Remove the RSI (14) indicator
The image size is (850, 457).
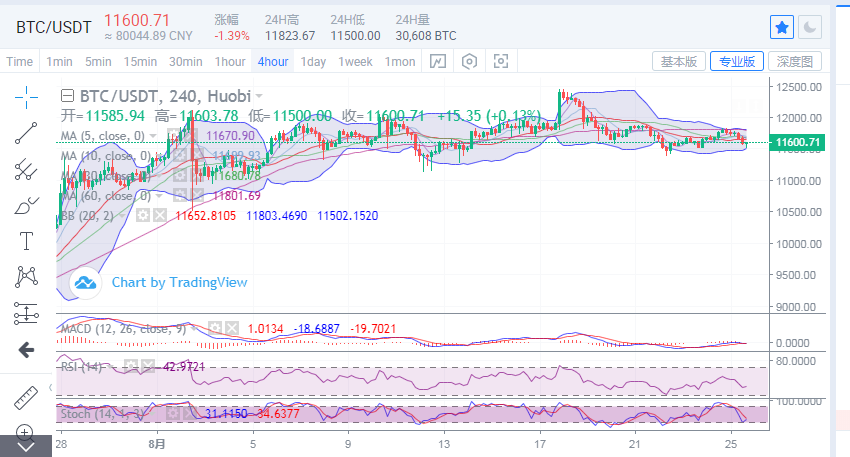pyautogui.click(x=147, y=366)
